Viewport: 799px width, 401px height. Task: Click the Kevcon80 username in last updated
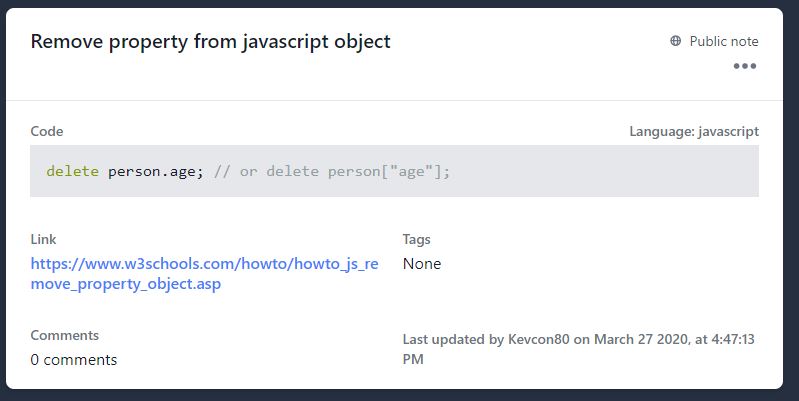click(x=539, y=339)
